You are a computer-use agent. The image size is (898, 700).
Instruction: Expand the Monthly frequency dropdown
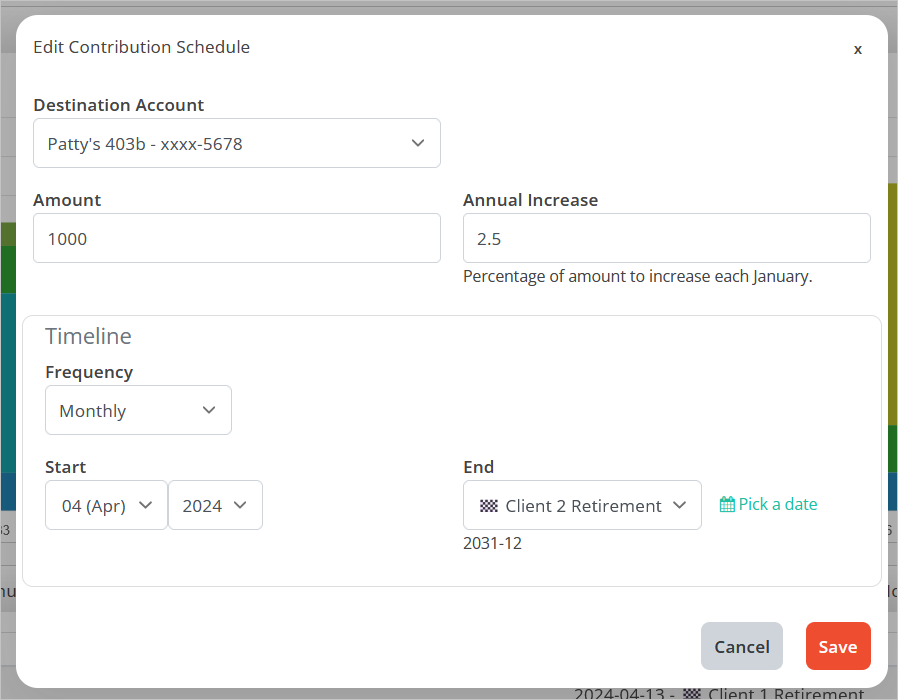click(138, 411)
